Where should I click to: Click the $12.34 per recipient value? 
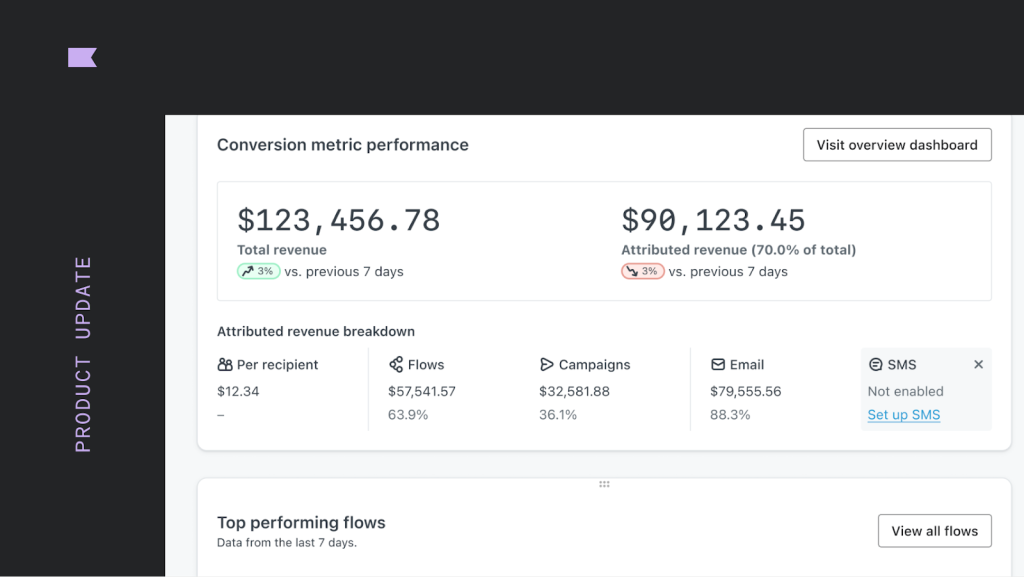239,391
